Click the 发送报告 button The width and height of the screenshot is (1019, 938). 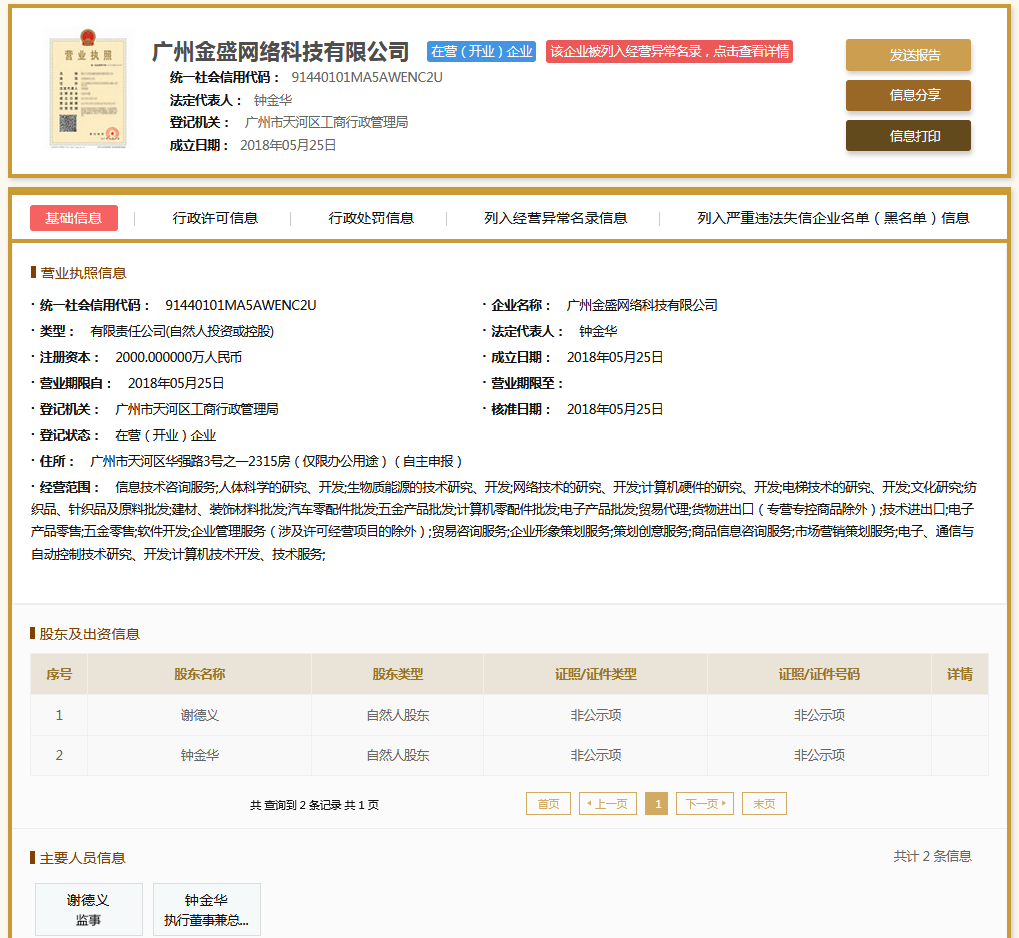tap(907, 56)
